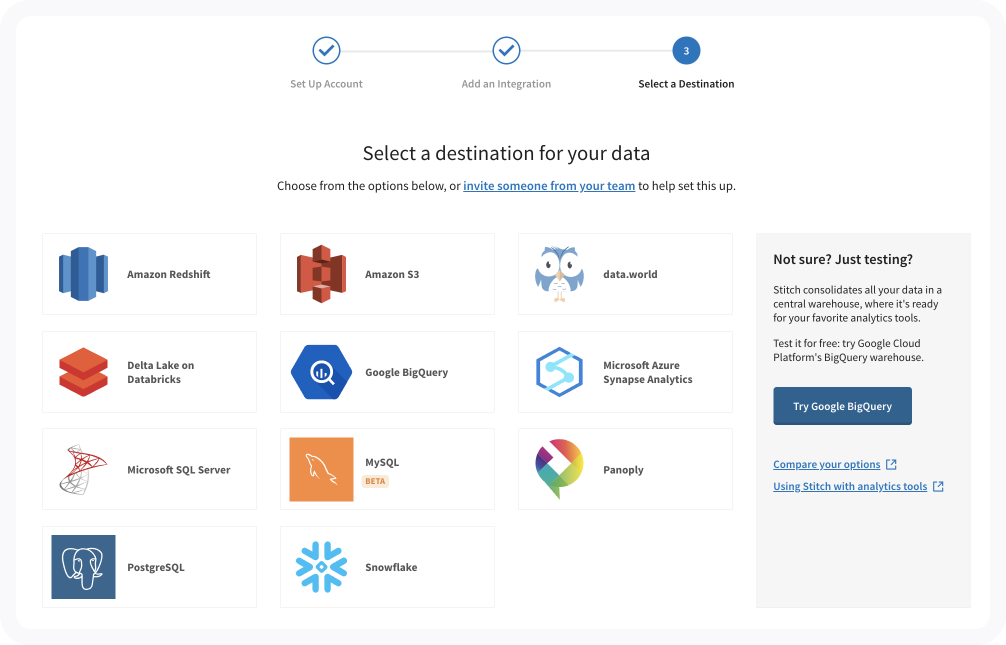Click the Amazon Redshift logo icon

(x=83, y=274)
